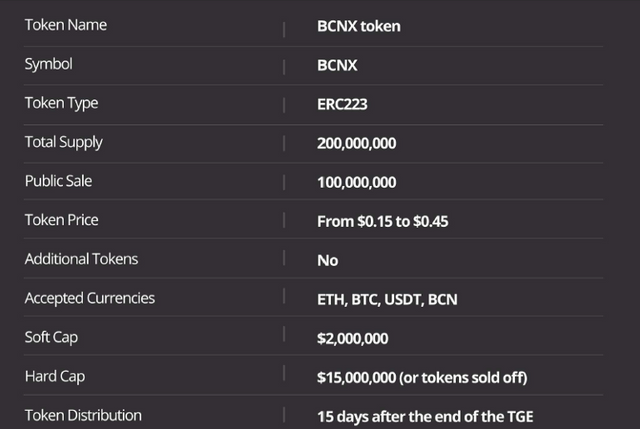Select the ETH, BTC, USDT, BCN value
640x429 pixels.
(x=386, y=299)
